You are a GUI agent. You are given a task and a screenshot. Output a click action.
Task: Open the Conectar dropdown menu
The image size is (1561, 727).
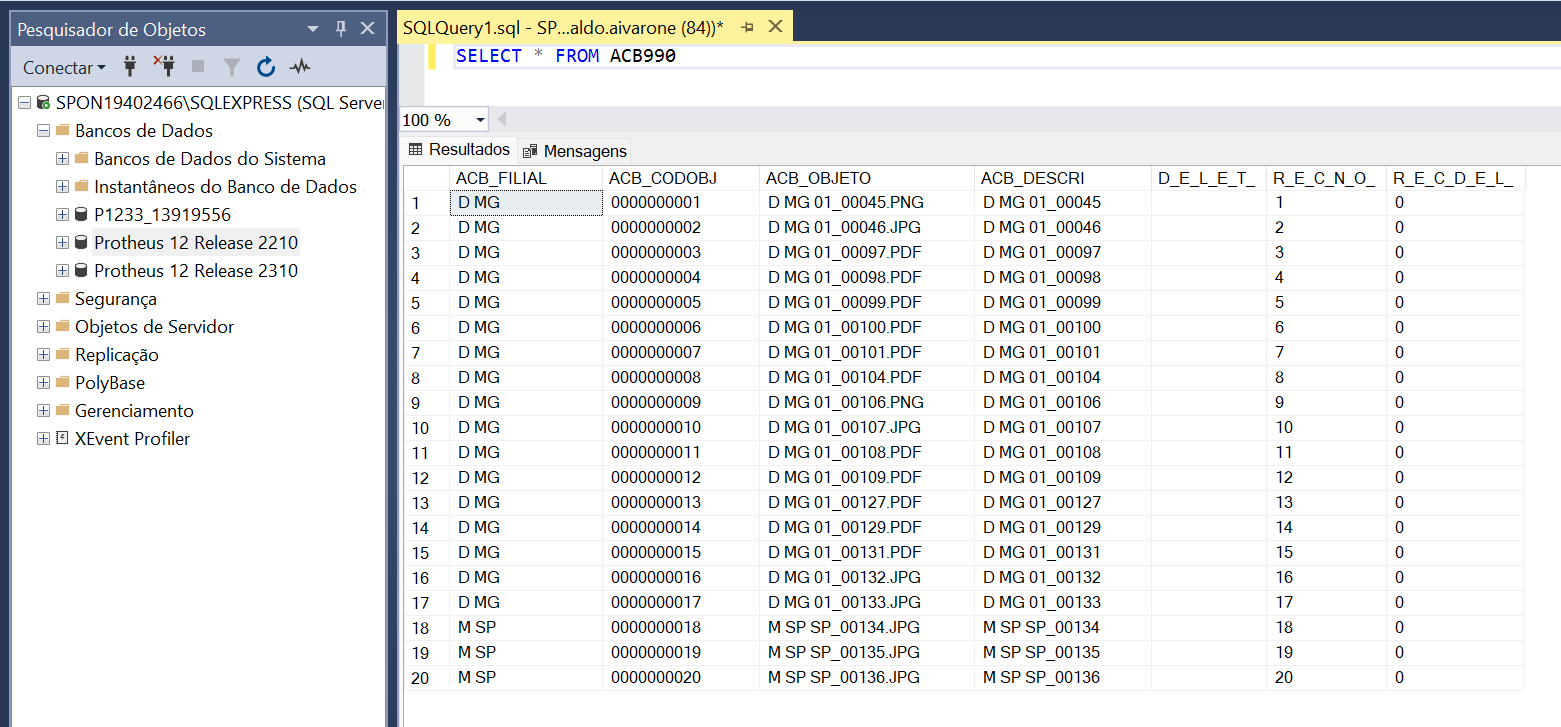click(64, 68)
